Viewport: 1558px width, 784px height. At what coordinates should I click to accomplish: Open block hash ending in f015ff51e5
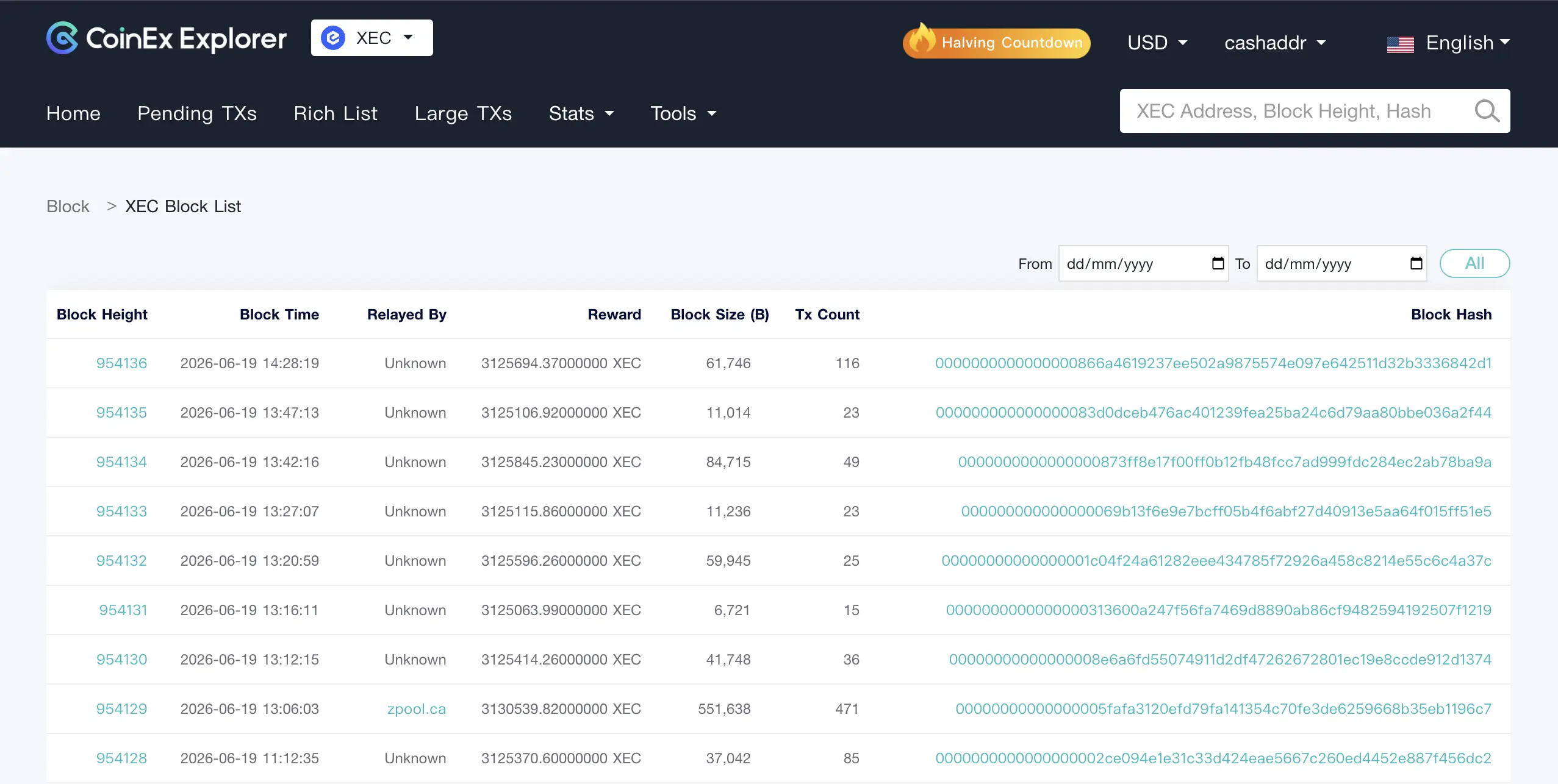click(1226, 511)
